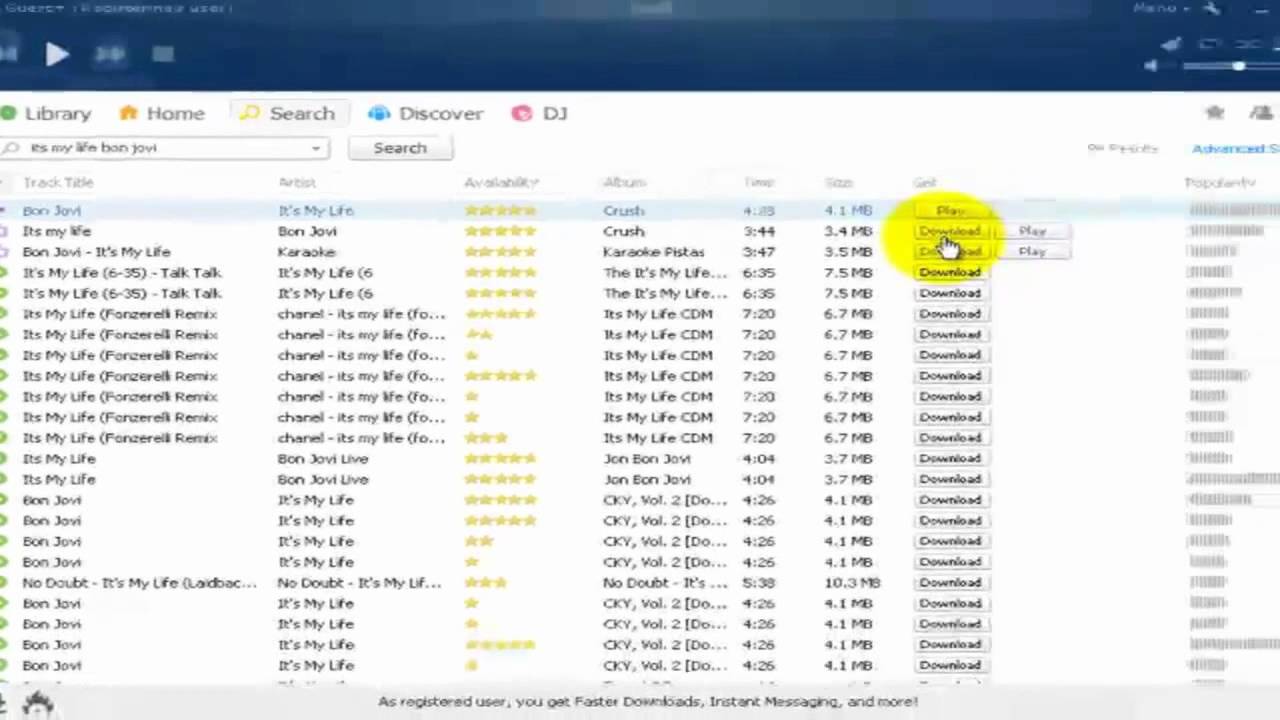The width and height of the screenshot is (1280, 720).
Task: Click green status icon of No Doubt row
Action: tap(6, 583)
